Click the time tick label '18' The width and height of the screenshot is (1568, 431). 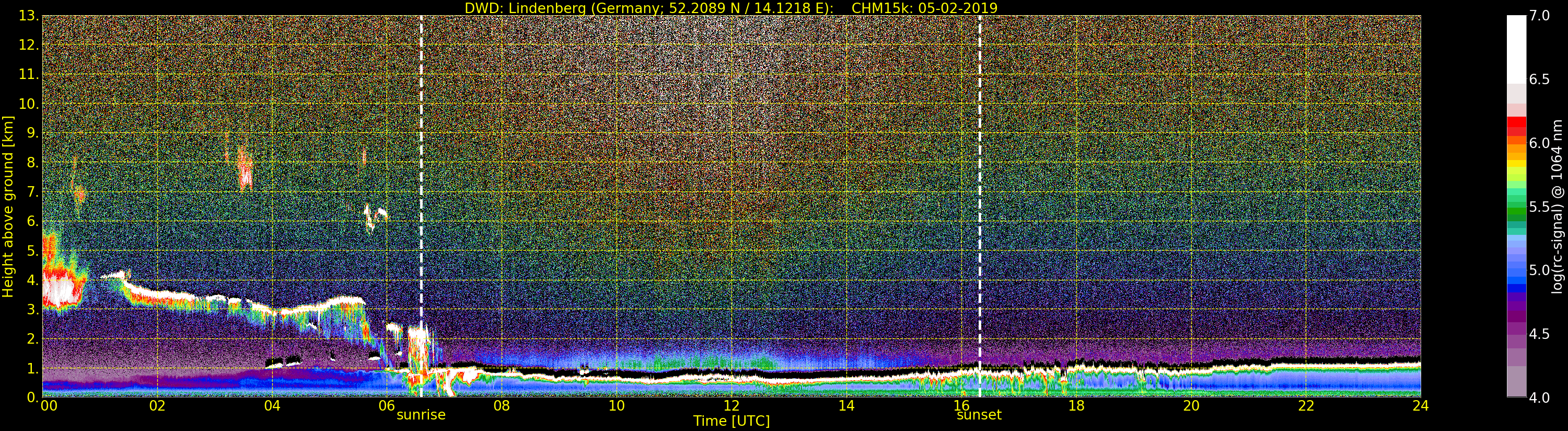point(1076,406)
